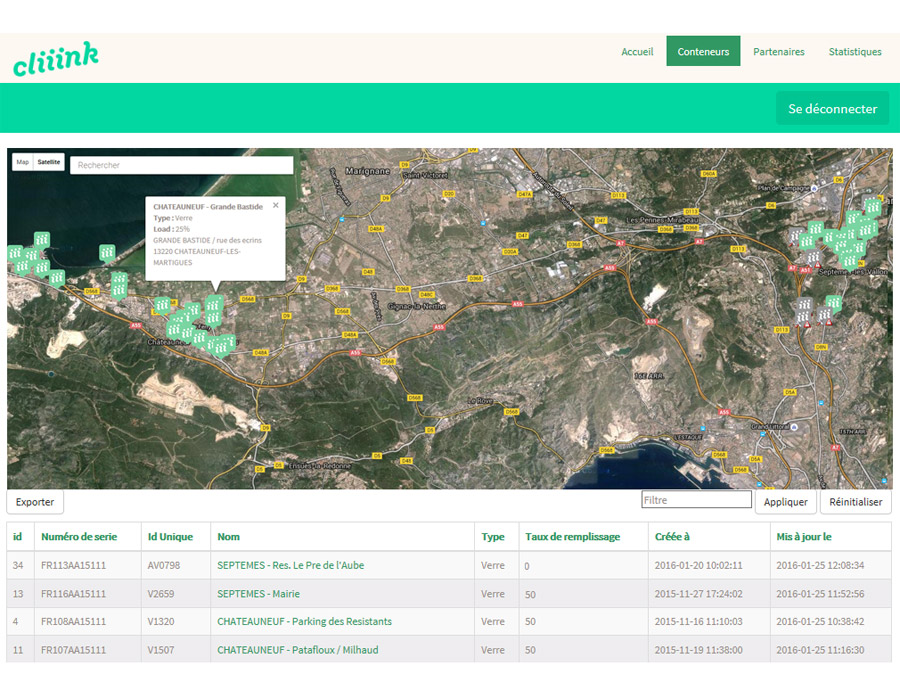Switch map to Map view
The width and height of the screenshot is (900, 700).
(x=23, y=162)
